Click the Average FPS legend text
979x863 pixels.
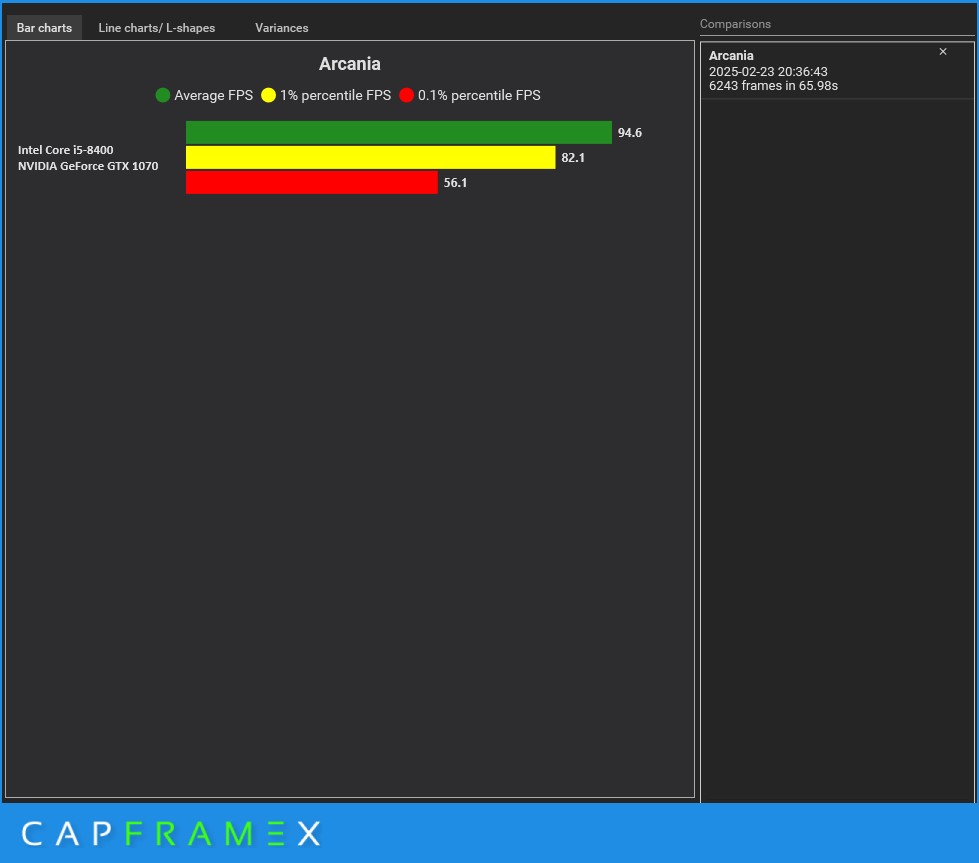pos(214,95)
